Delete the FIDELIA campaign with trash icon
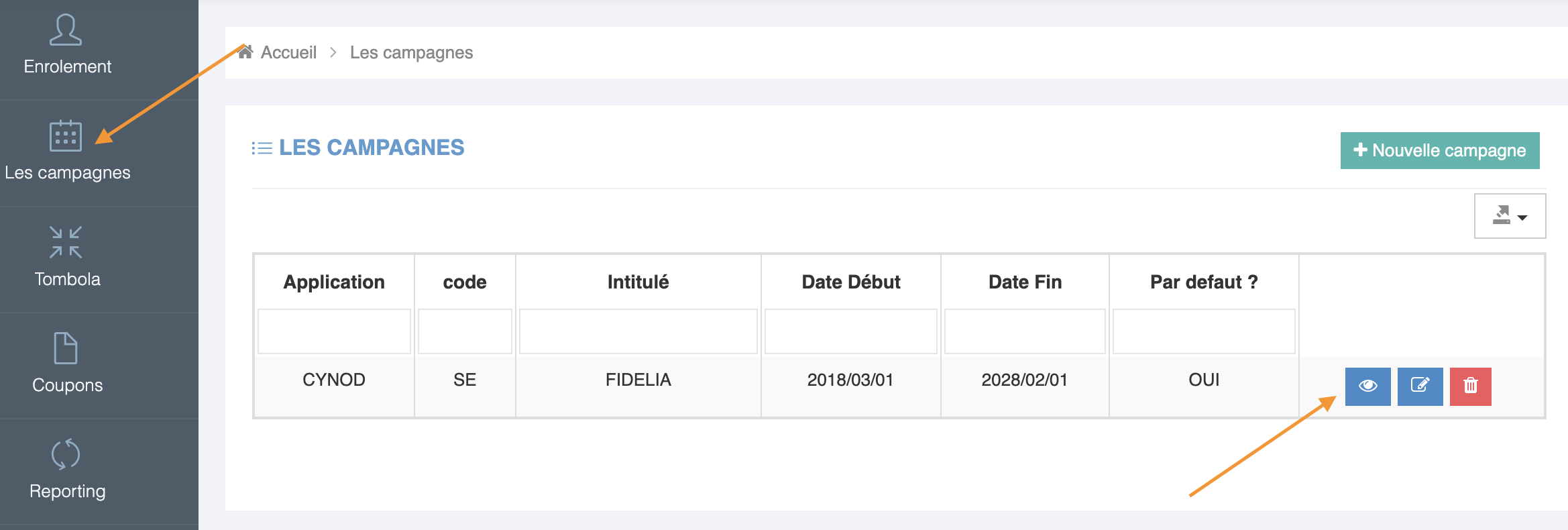 click(1470, 386)
